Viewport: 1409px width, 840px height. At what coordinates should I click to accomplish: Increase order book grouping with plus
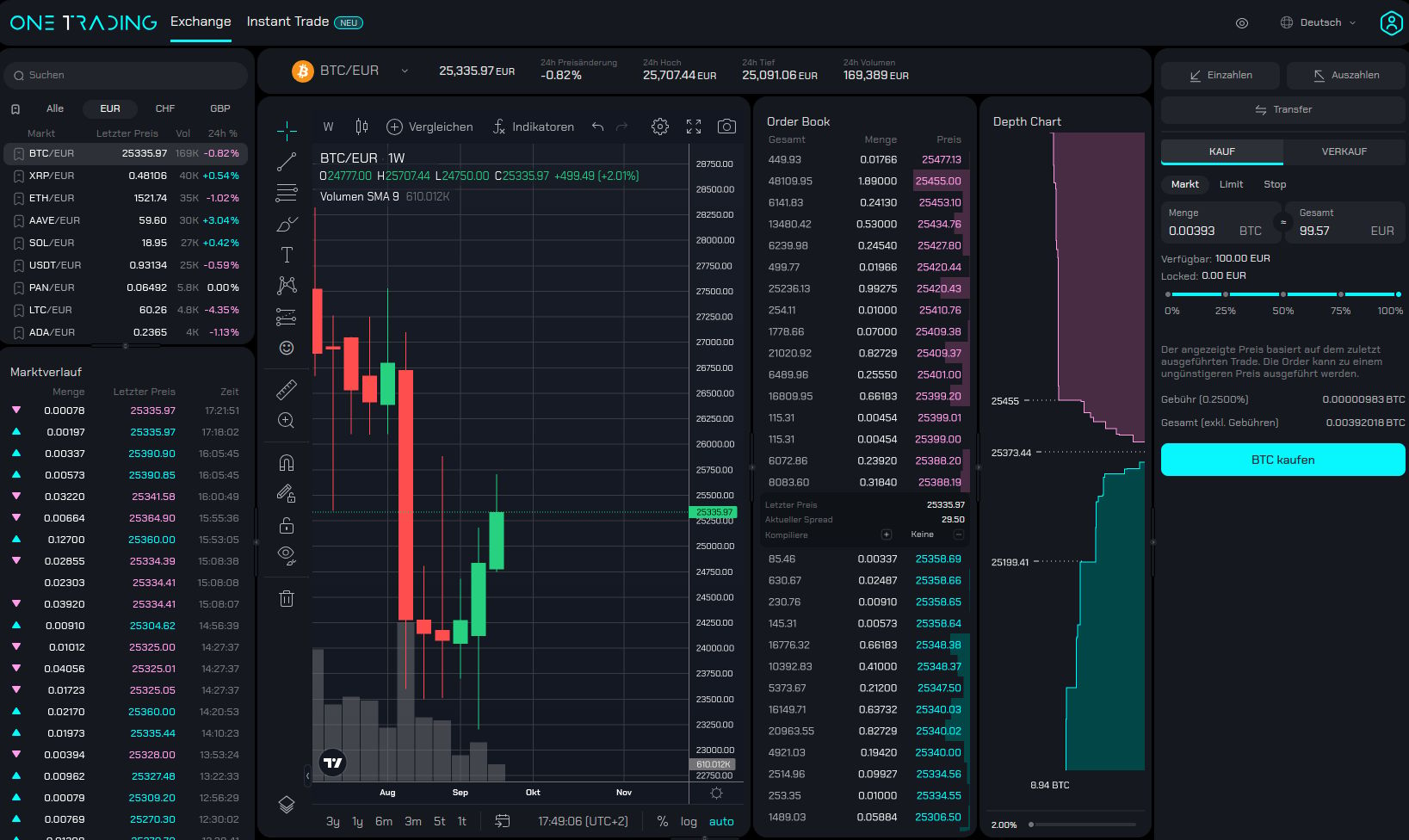click(x=887, y=534)
